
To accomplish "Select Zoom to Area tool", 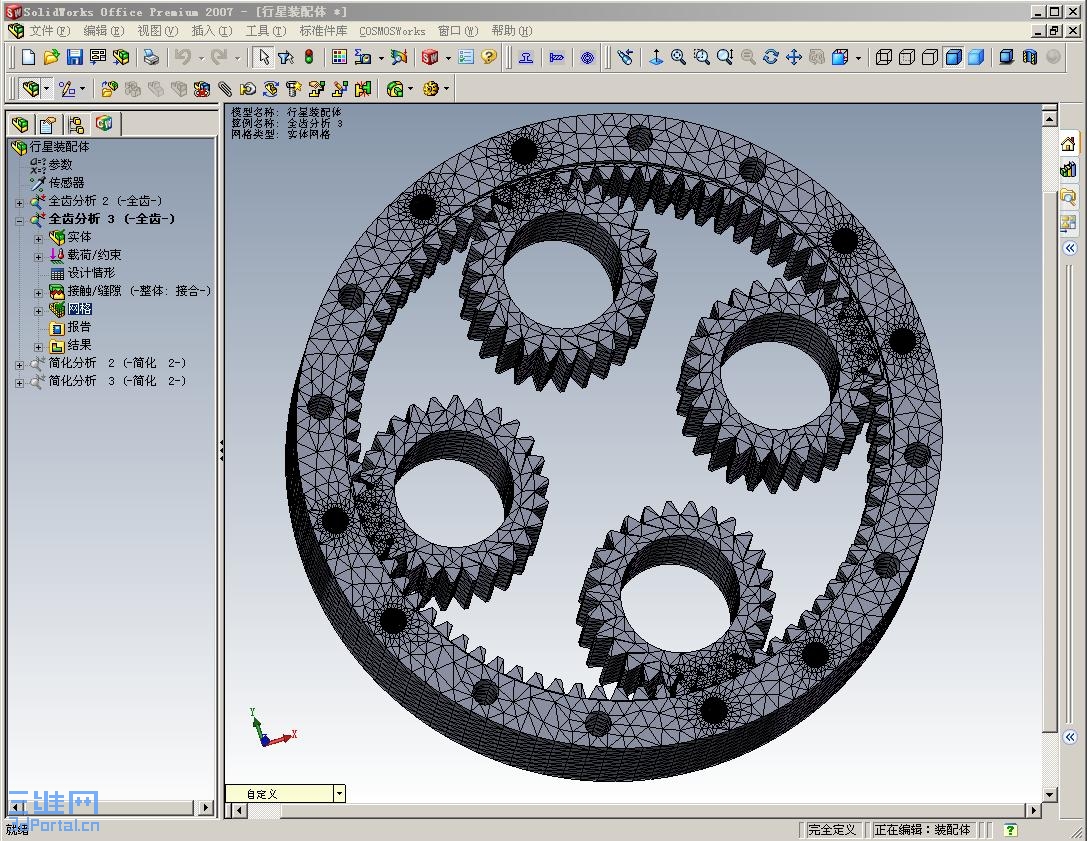I will click(702, 57).
